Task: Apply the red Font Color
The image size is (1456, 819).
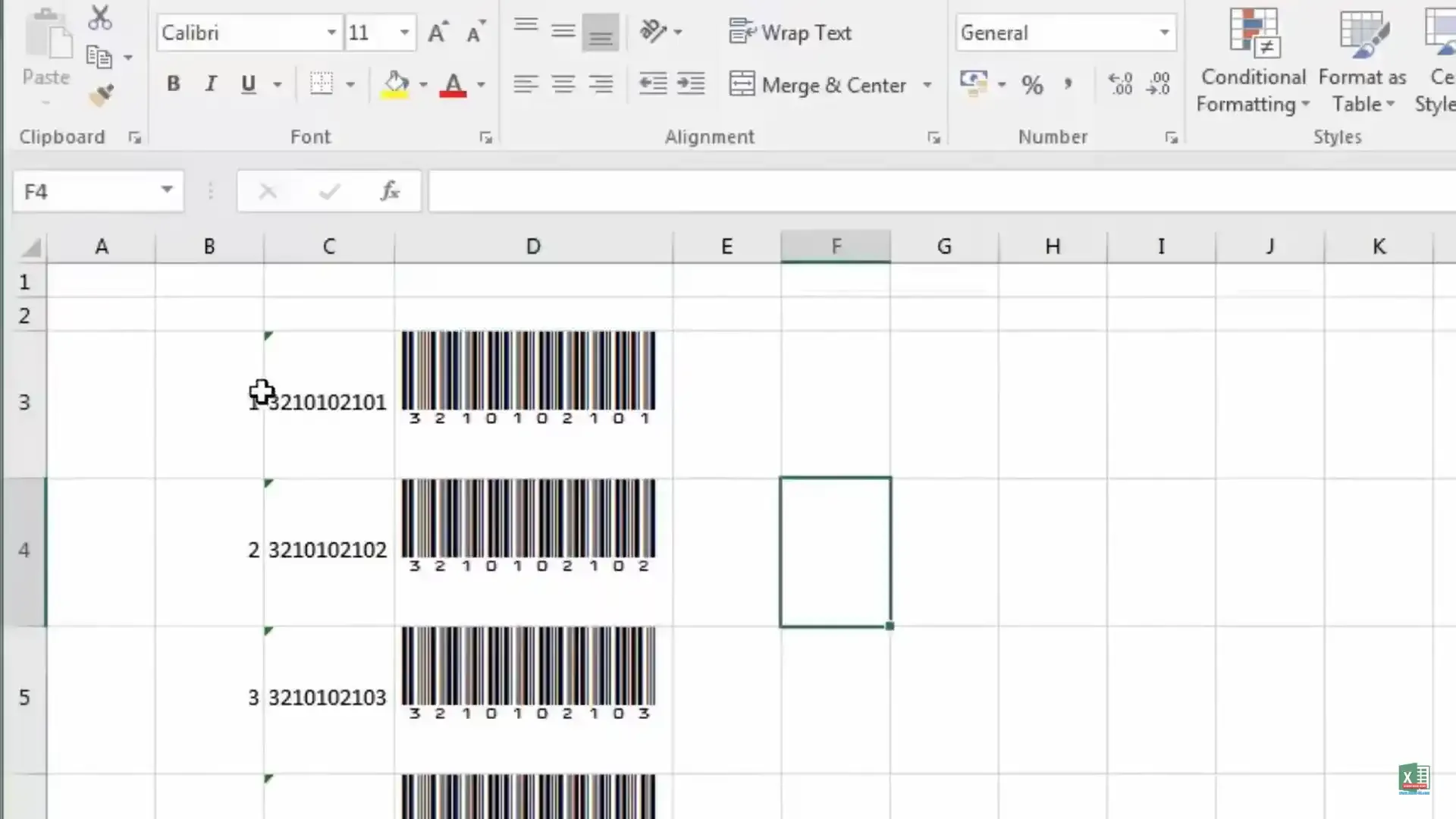Action: 453,84
